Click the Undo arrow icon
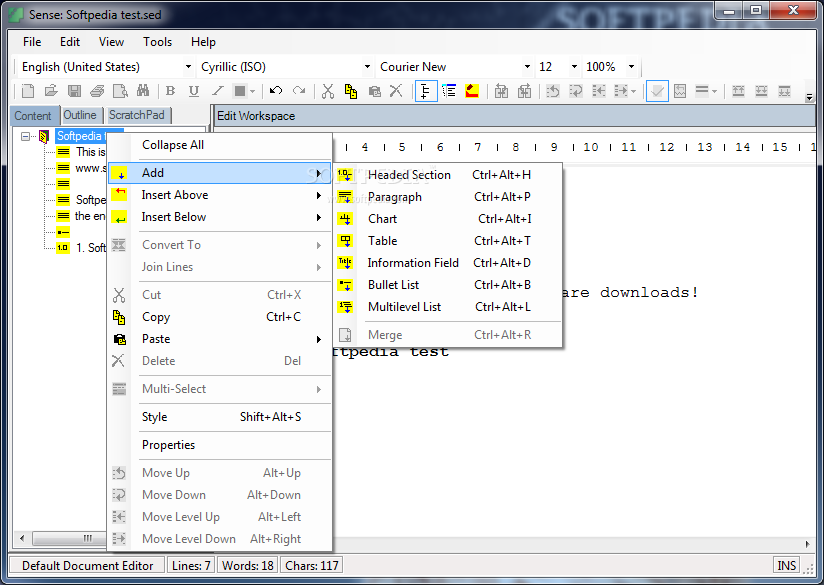 (276, 91)
